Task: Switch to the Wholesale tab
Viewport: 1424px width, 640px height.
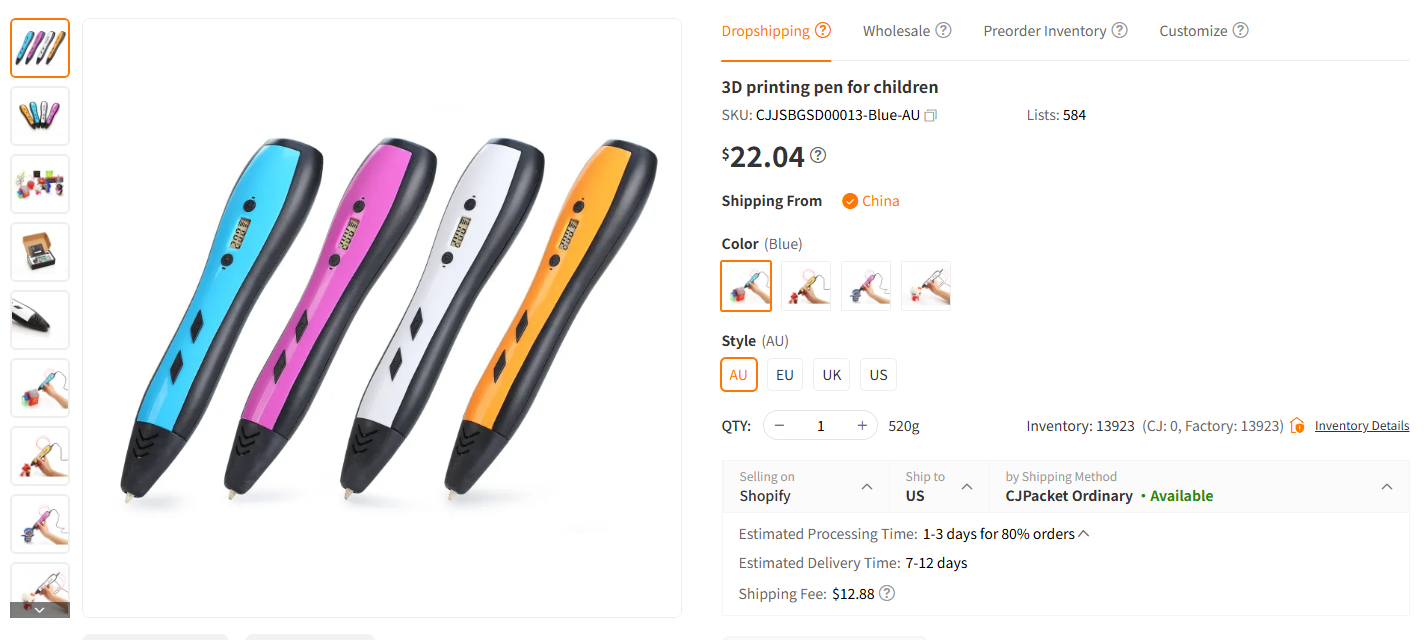Action: 897,30
